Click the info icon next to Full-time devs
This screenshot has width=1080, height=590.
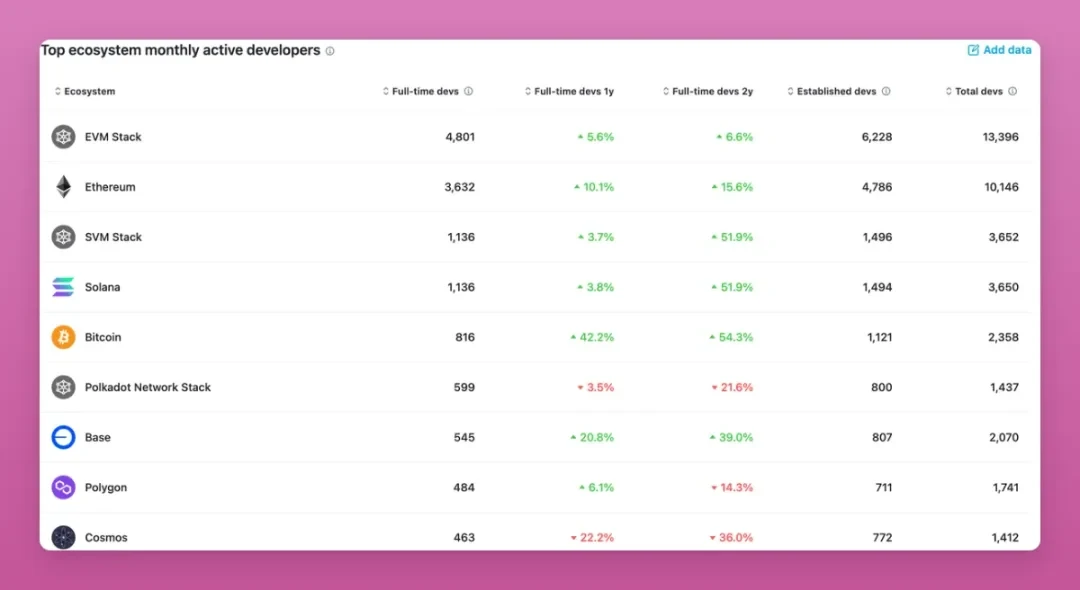click(467, 91)
